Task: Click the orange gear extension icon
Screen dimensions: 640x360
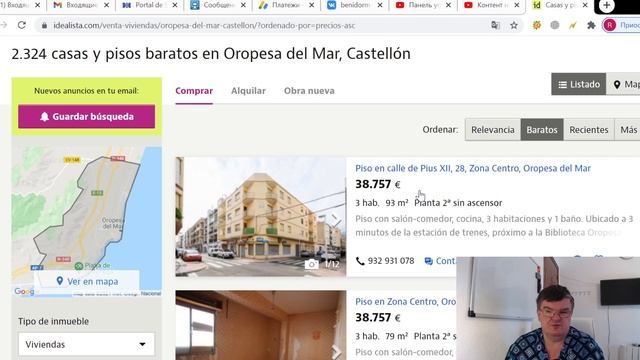Action: (537, 25)
